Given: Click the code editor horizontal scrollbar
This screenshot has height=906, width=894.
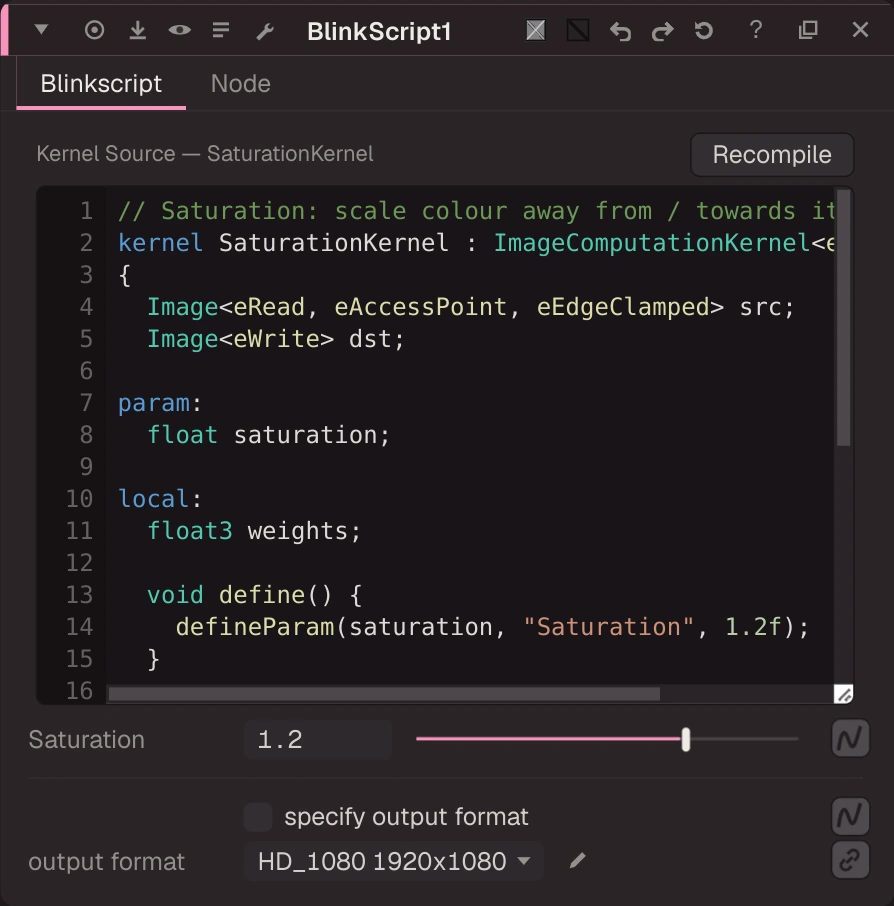Looking at the screenshot, I should pyautogui.click(x=384, y=694).
